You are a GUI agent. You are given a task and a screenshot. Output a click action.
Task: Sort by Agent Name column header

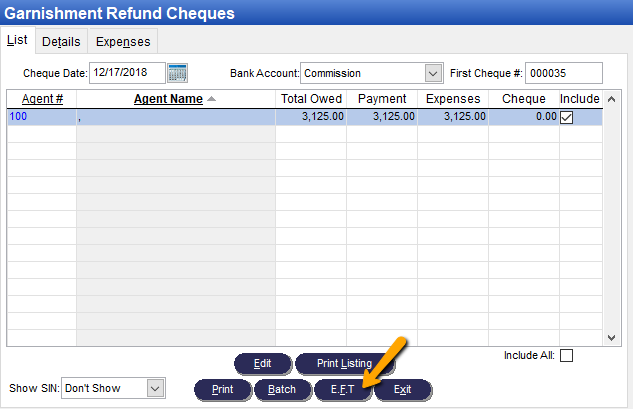(176, 99)
